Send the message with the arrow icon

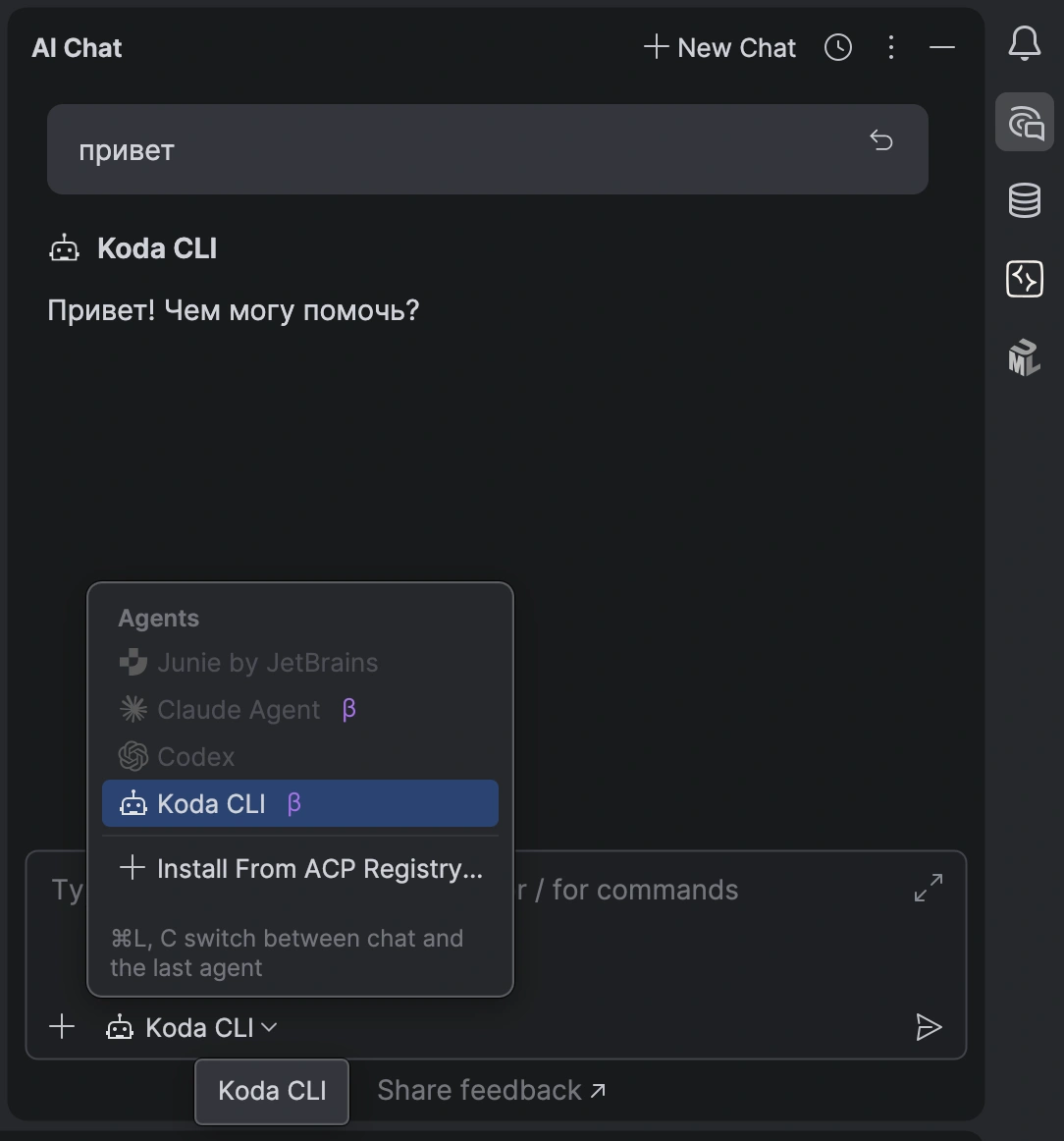point(929,1027)
